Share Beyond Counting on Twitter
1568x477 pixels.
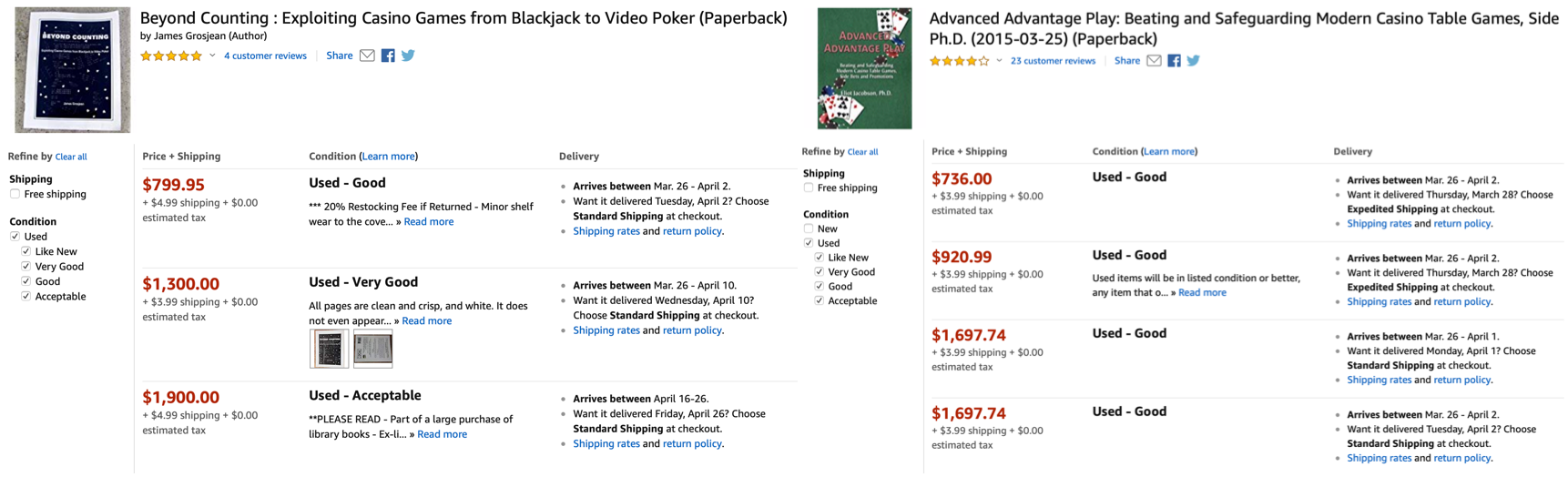click(x=408, y=56)
